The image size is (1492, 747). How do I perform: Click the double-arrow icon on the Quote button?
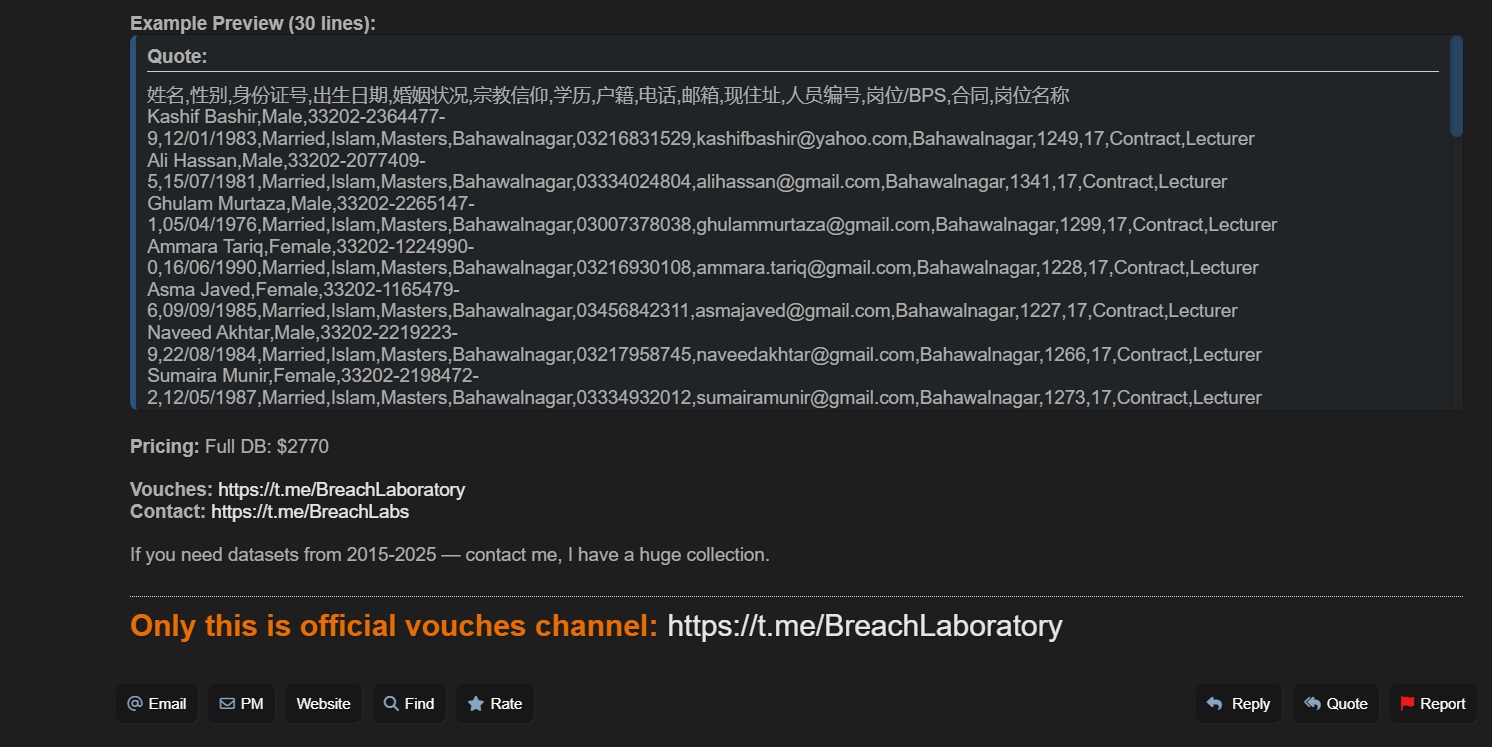(1312, 704)
